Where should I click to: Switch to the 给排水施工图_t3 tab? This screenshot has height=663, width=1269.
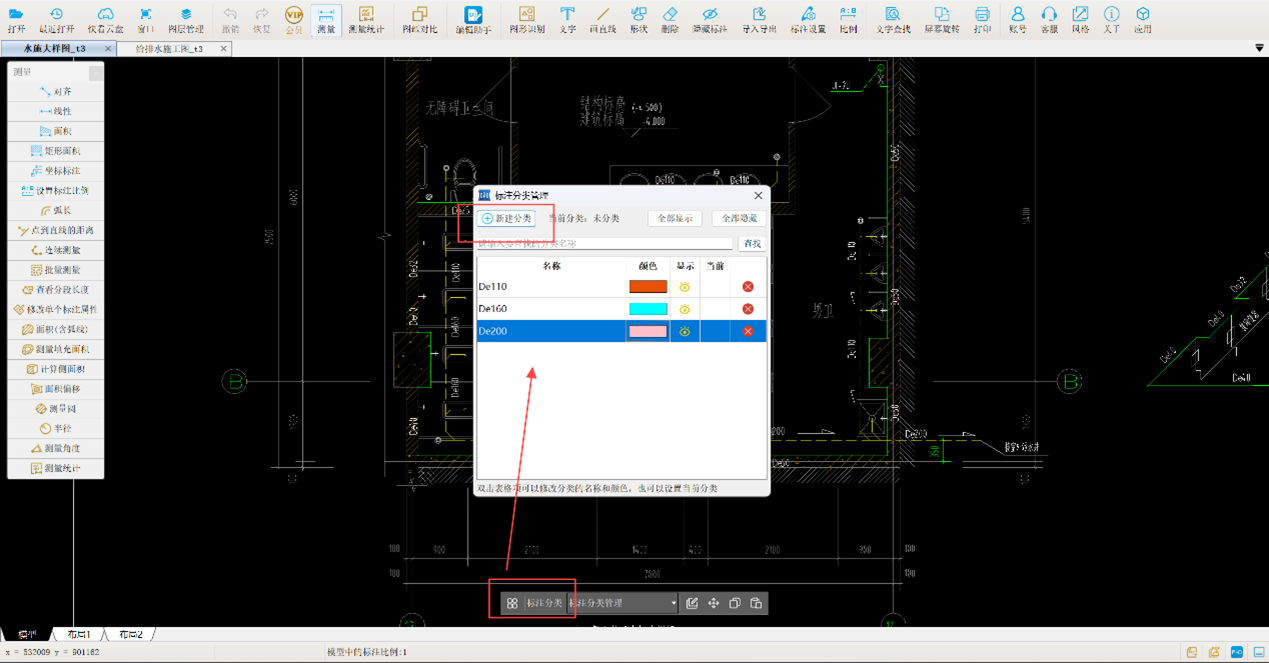pyautogui.click(x=168, y=48)
